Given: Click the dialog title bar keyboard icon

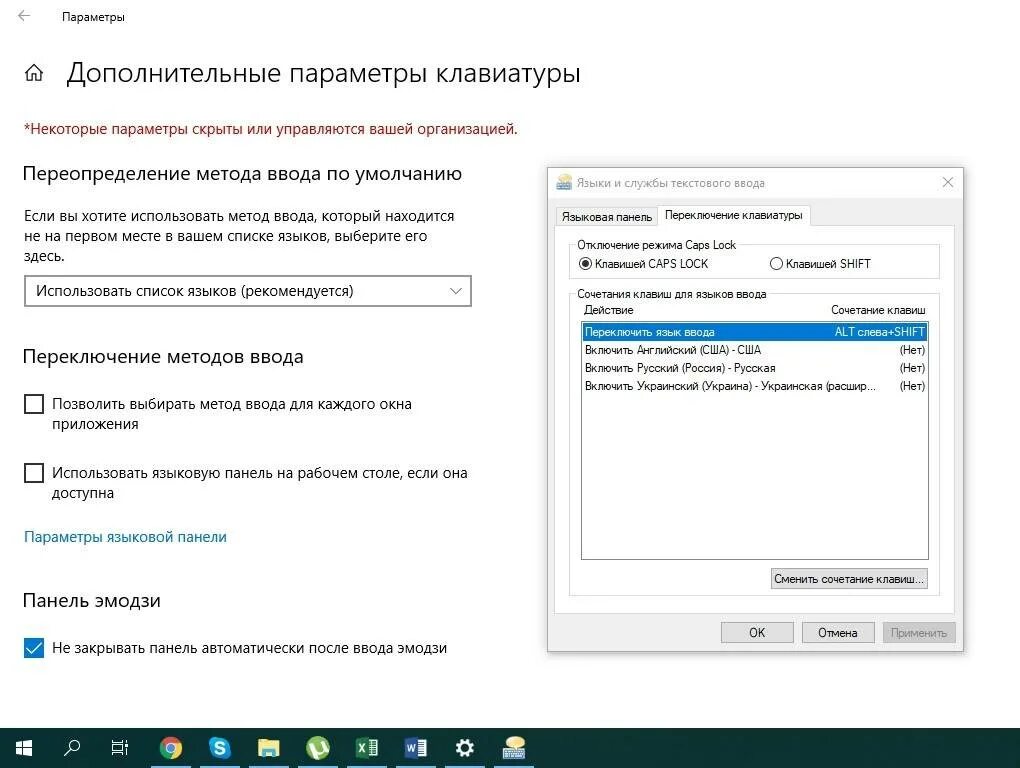Looking at the screenshot, I should [564, 183].
